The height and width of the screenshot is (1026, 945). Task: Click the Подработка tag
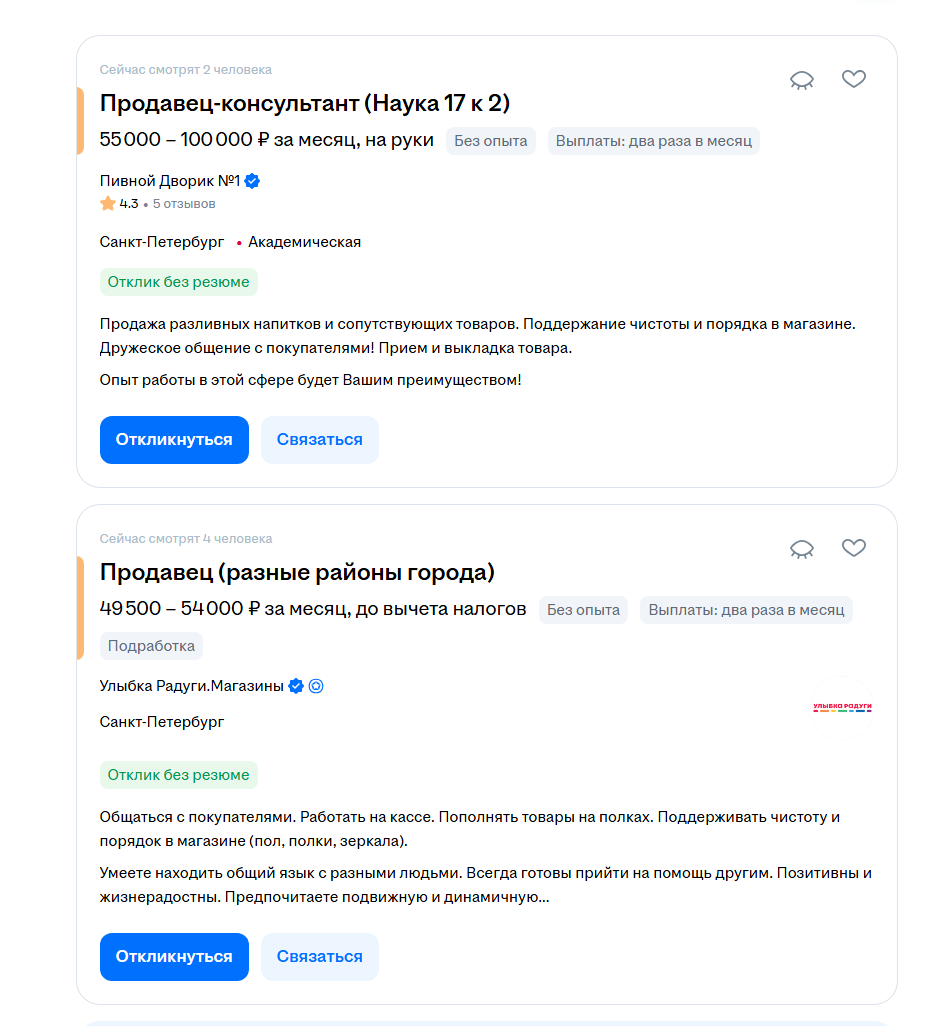point(151,646)
